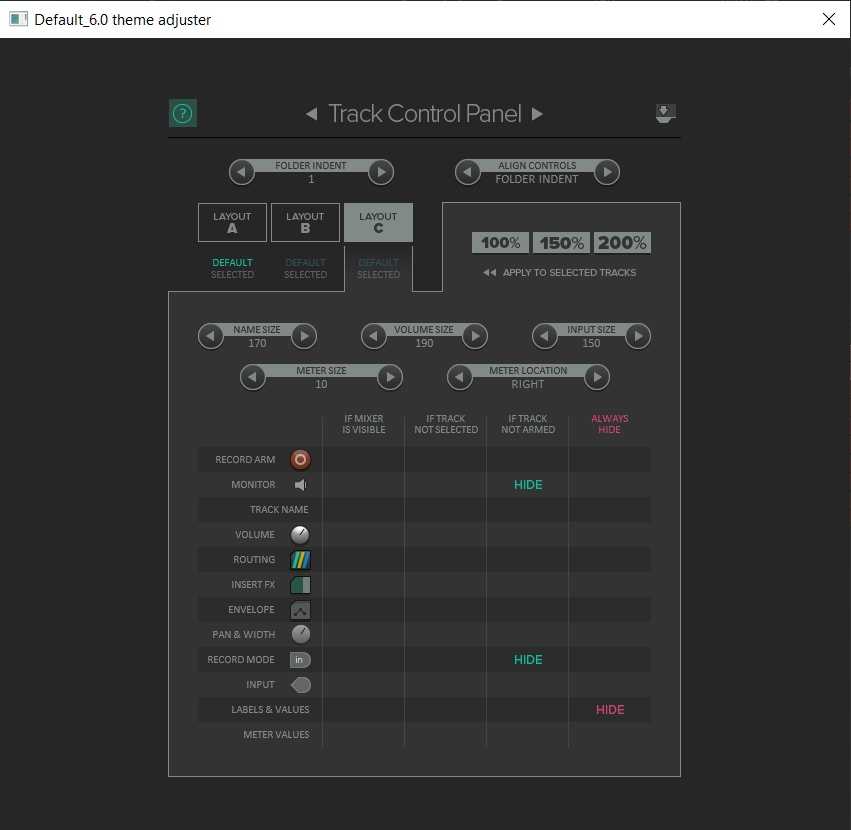The image size is (851, 830).
Task: Switch to Layout A tab
Action: [232, 223]
